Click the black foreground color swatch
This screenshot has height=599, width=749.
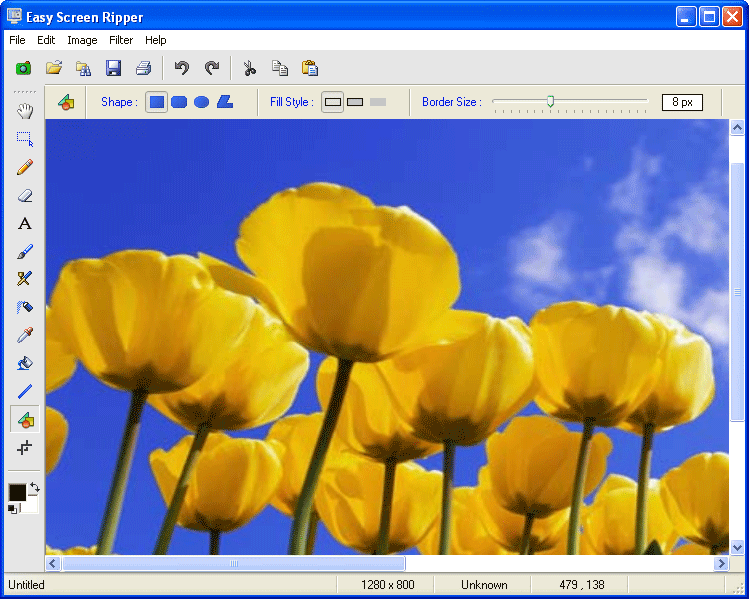pos(18,492)
